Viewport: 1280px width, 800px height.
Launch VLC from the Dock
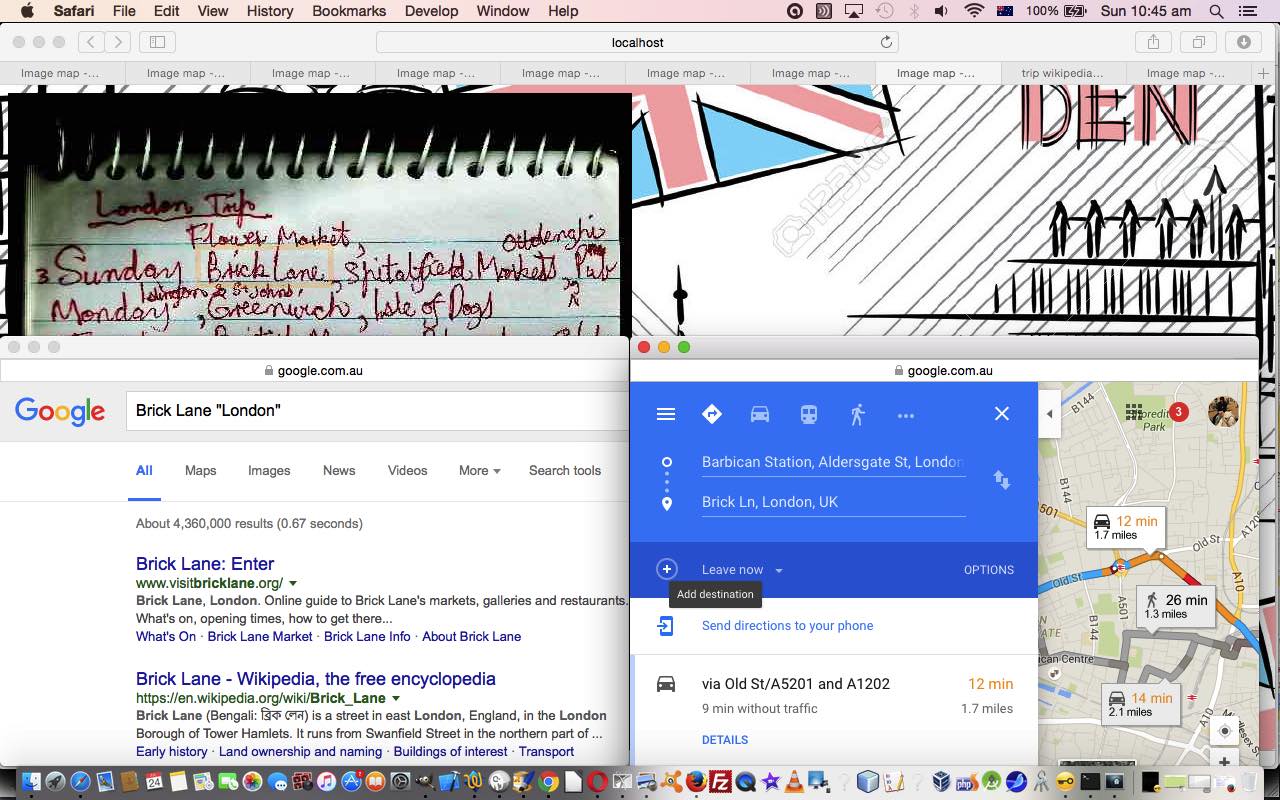[x=794, y=781]
